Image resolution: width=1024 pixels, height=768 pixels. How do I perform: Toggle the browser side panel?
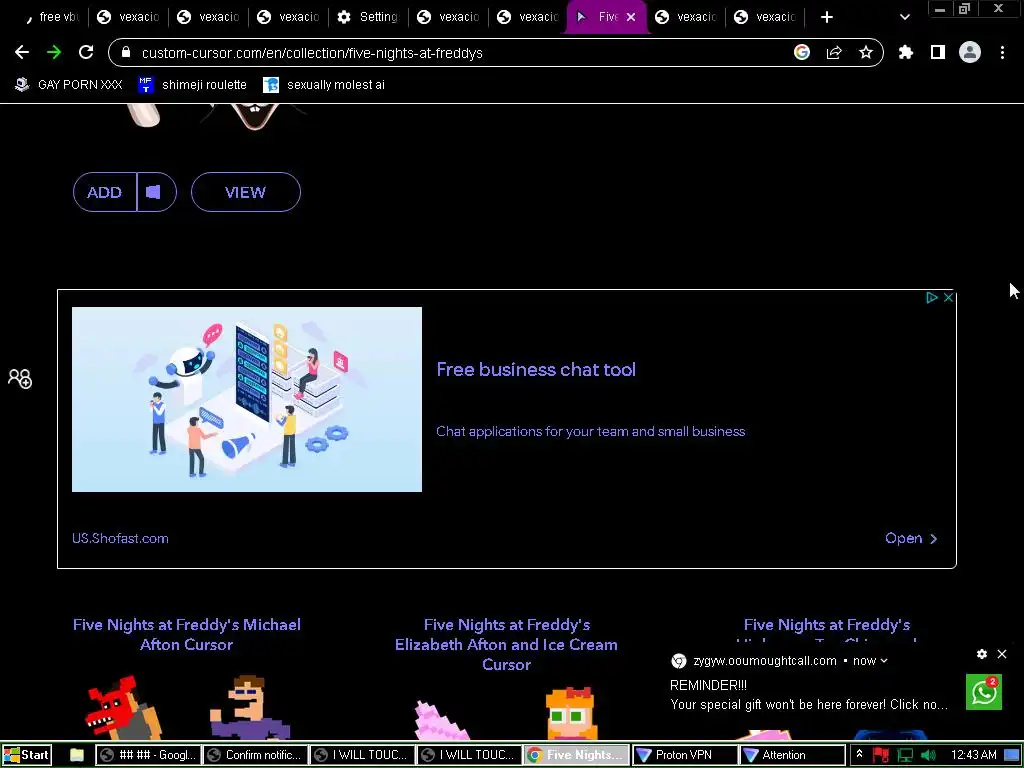(x=938, y=52)
